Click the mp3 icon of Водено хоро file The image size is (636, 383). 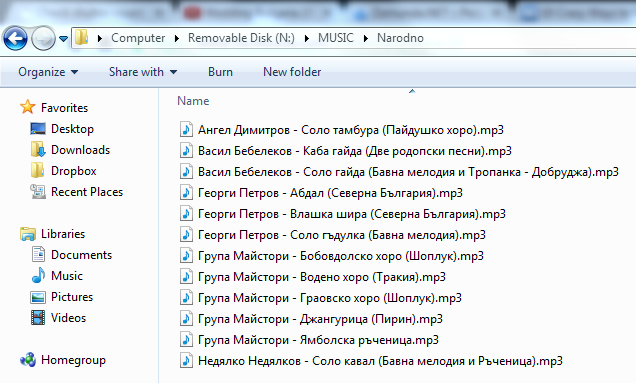click(x=186, y=277)
